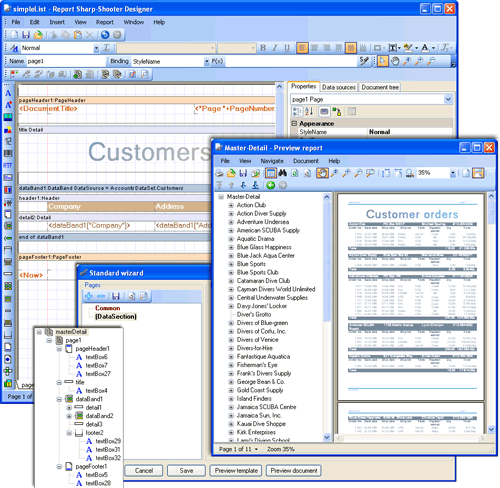The width and height of the screenshot is (500, 488).
Task: Switch to the Document tree tab
Action: (380, 87)
